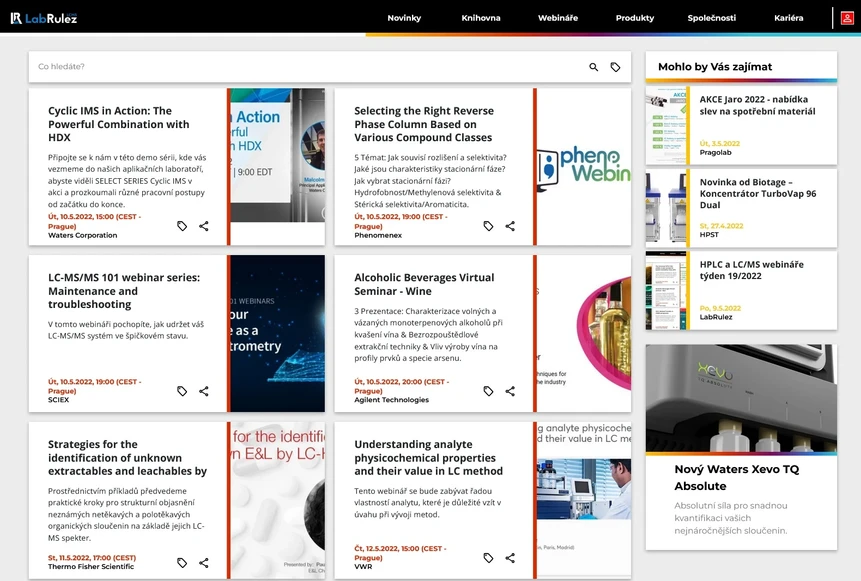Click 'Phenomenex' company name

[x=378, y=235]
